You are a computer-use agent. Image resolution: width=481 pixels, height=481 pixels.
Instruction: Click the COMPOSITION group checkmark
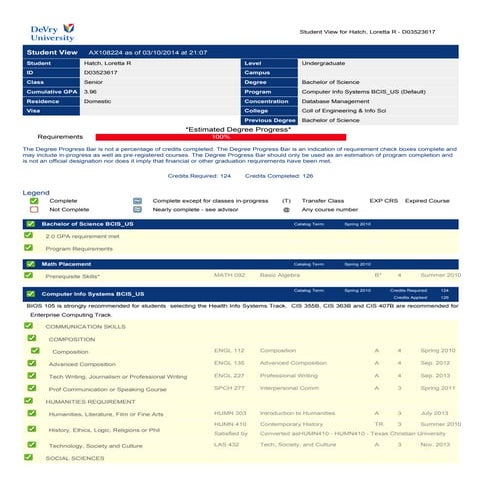32,338
